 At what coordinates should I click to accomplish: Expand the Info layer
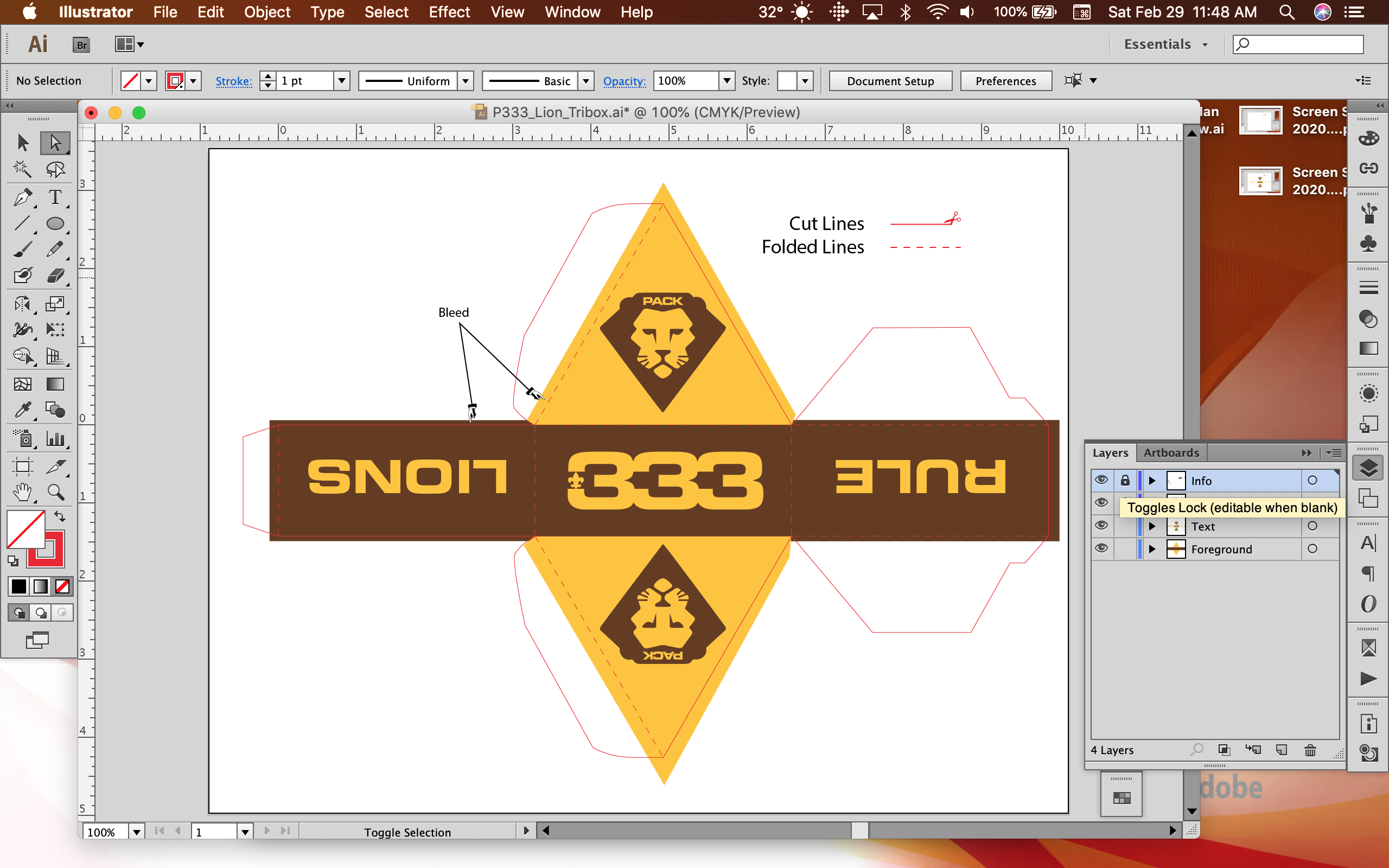click(x=1152, y=481)
